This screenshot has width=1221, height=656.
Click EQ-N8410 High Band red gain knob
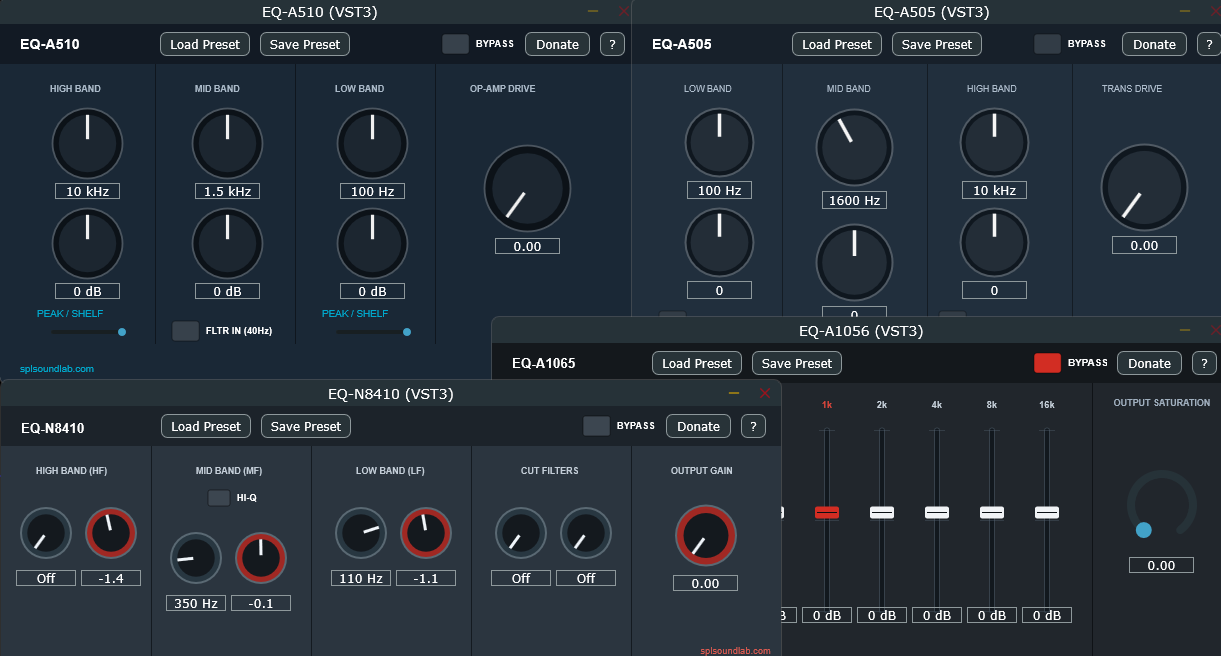coord(111,534)
